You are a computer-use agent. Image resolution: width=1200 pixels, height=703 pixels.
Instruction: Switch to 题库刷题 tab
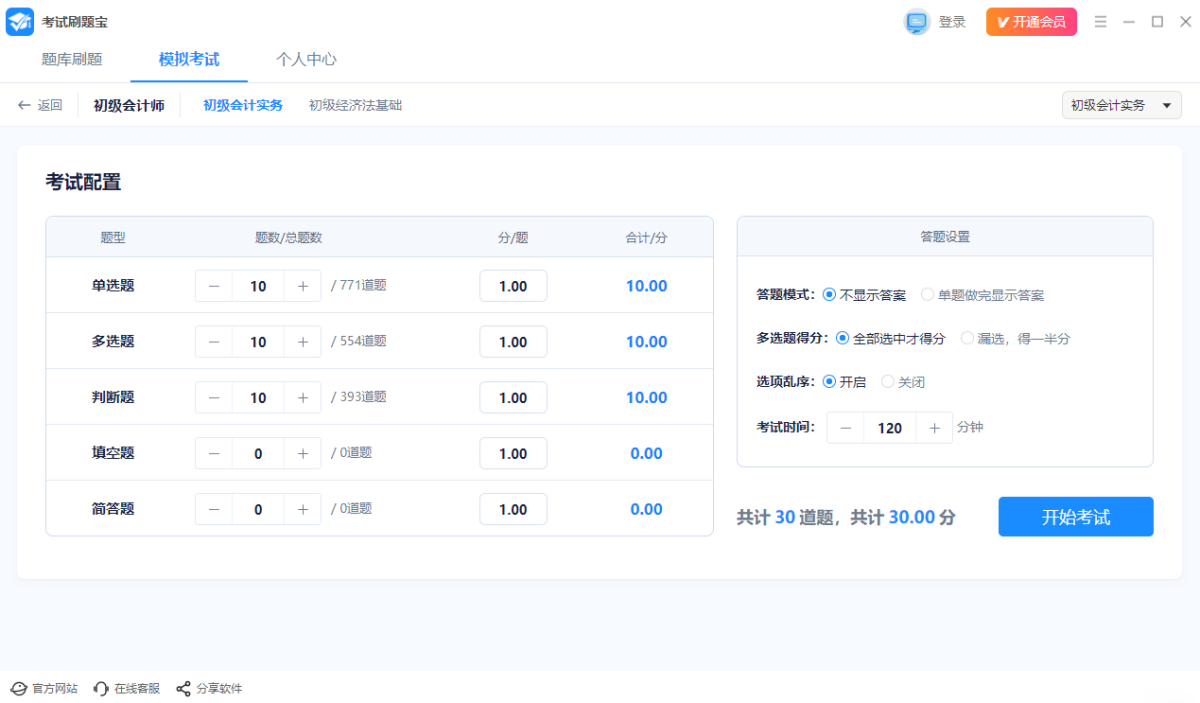(x=72, y=59)
